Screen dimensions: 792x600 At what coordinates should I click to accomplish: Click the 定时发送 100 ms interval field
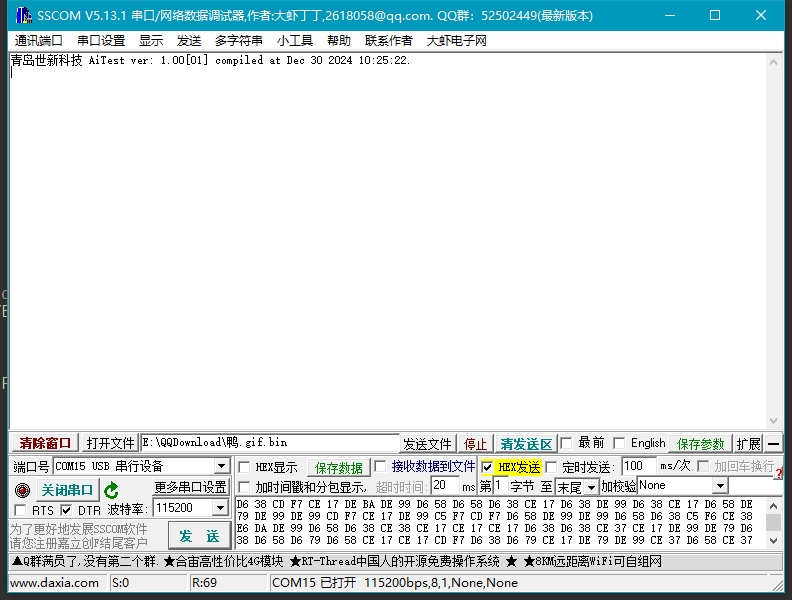638,466
